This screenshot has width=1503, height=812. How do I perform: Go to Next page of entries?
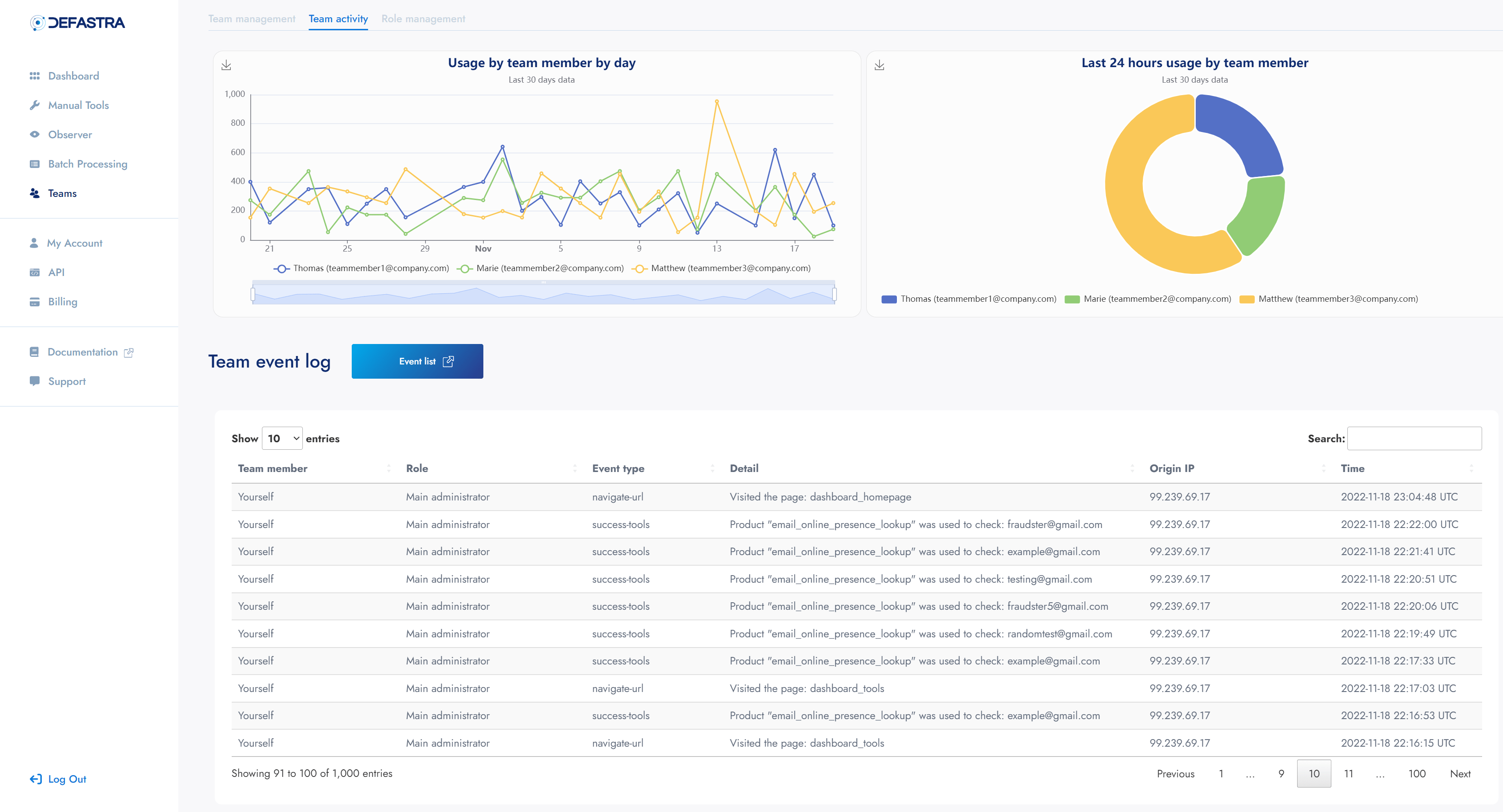point(1460,773)
